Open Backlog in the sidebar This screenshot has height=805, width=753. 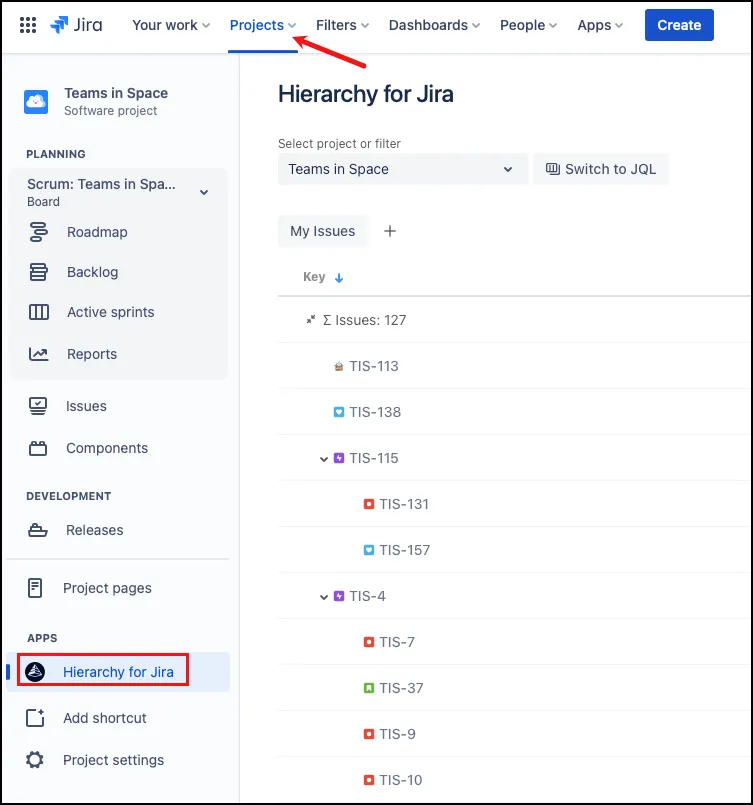(x=92, y=272)
